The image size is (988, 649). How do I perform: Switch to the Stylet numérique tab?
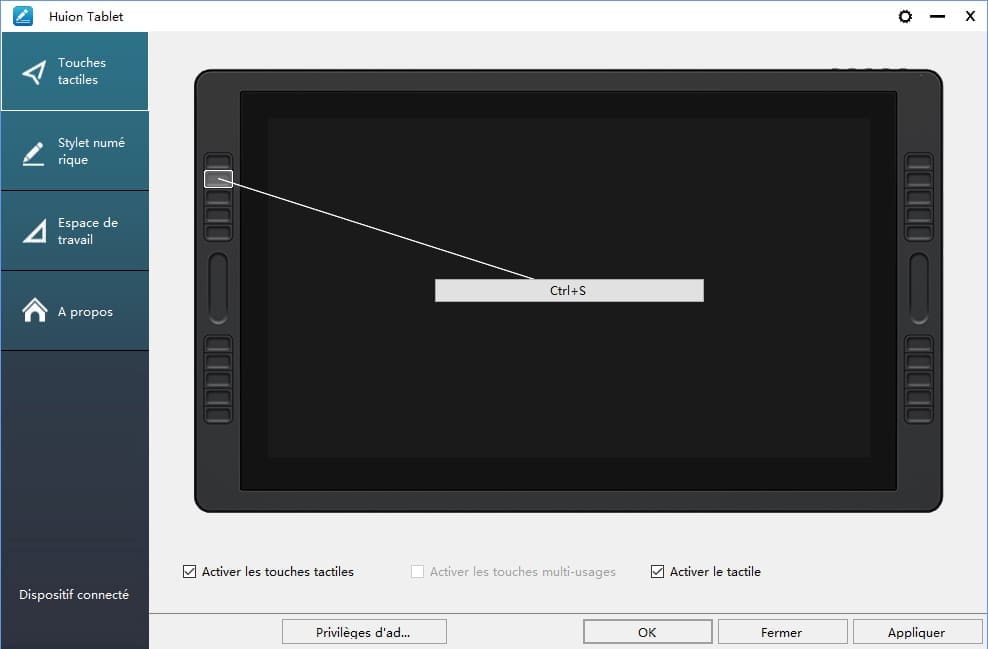[x=75, y=151]
